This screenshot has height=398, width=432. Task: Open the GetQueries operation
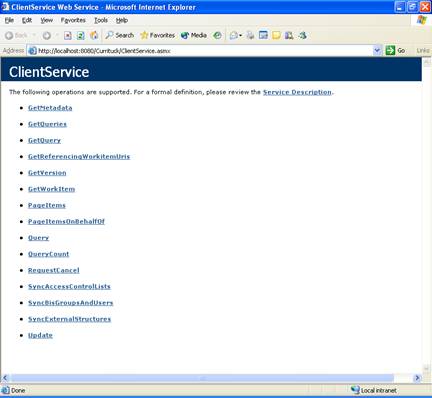[47, 124]
